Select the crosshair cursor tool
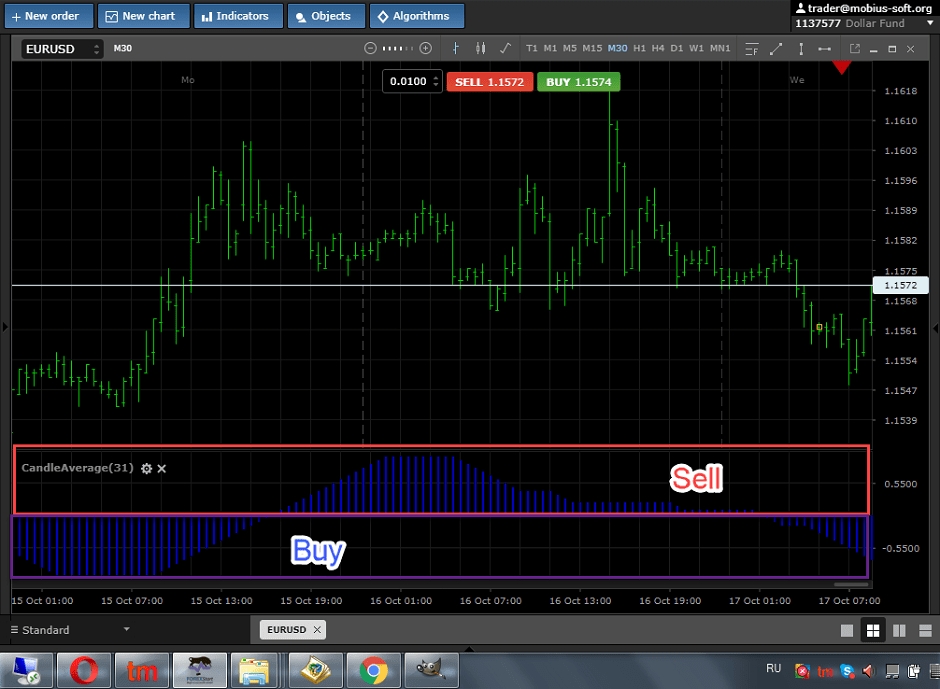Image resolution: width=940 pixels, height=689 pixels. click(455, 48)
